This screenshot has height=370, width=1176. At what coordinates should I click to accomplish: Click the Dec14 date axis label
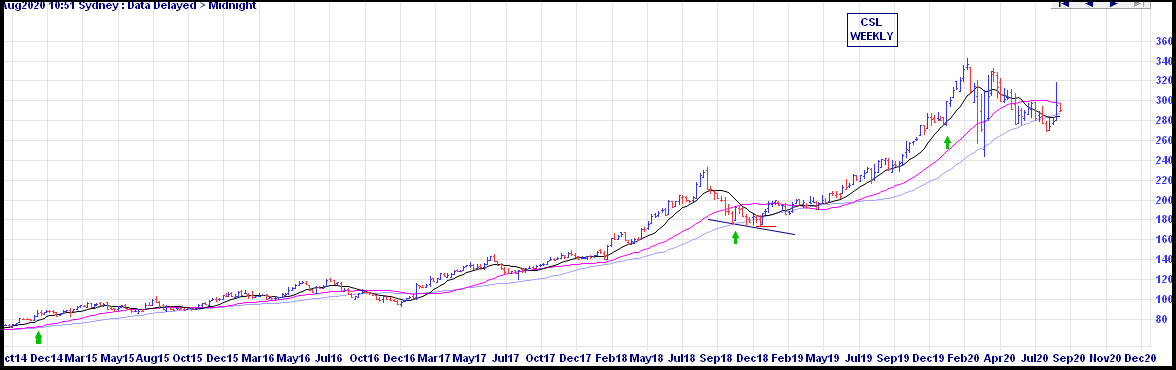tap(46, 359)
